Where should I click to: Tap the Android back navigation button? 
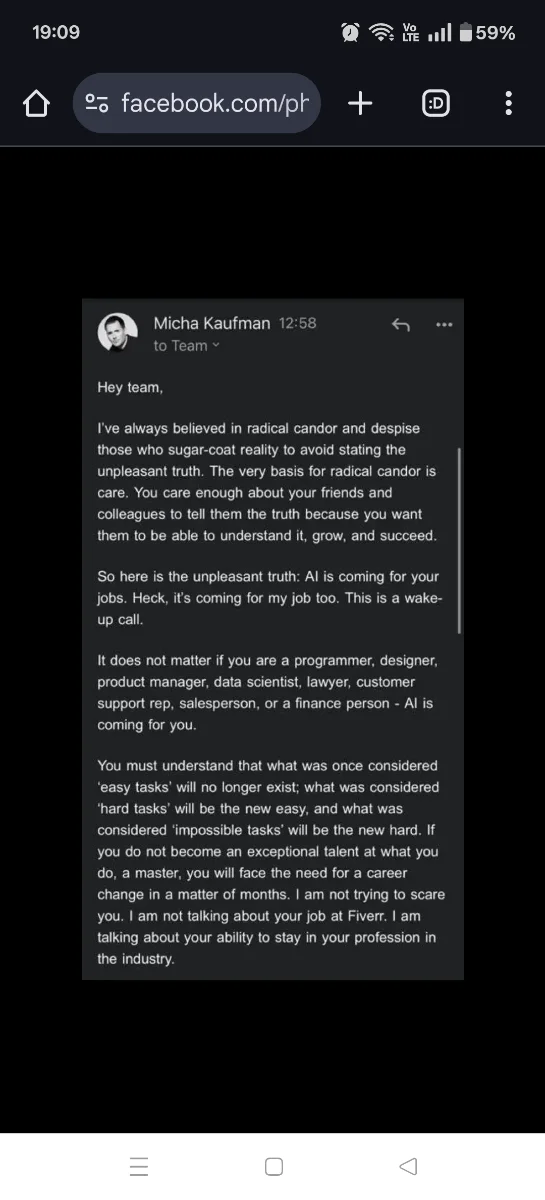click(x=407, y=1167)
